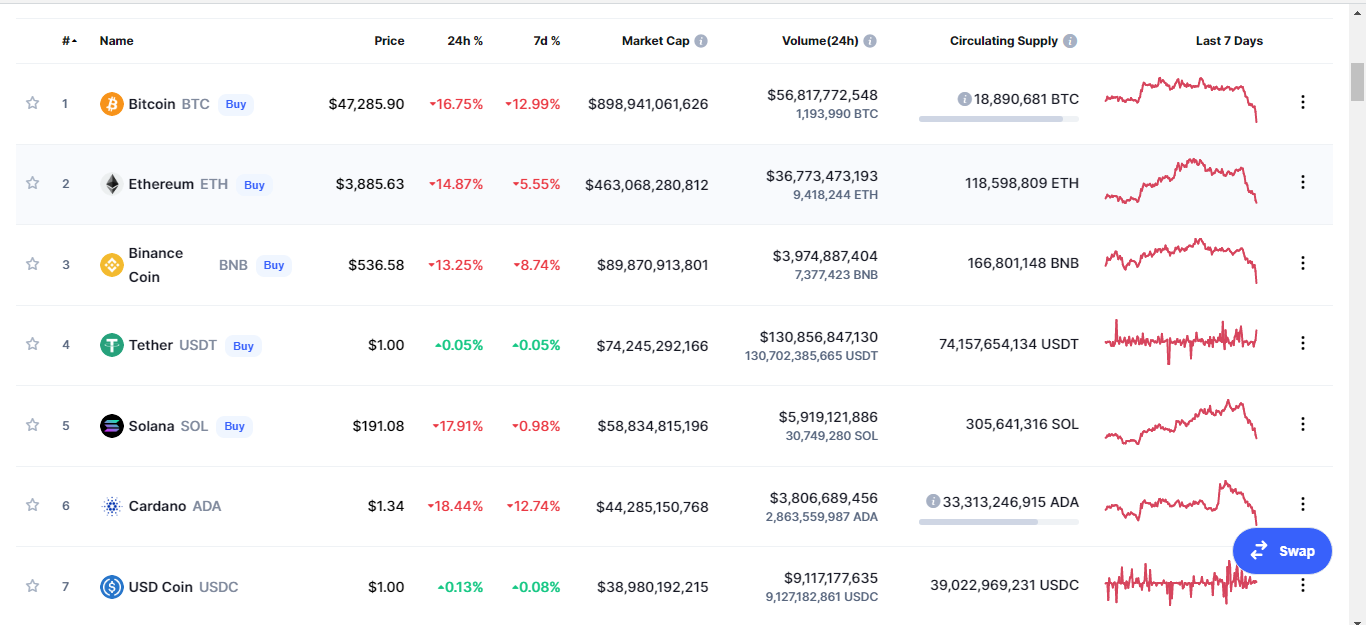
Task: Sort table by Price column header
Action: click(389, 41)
